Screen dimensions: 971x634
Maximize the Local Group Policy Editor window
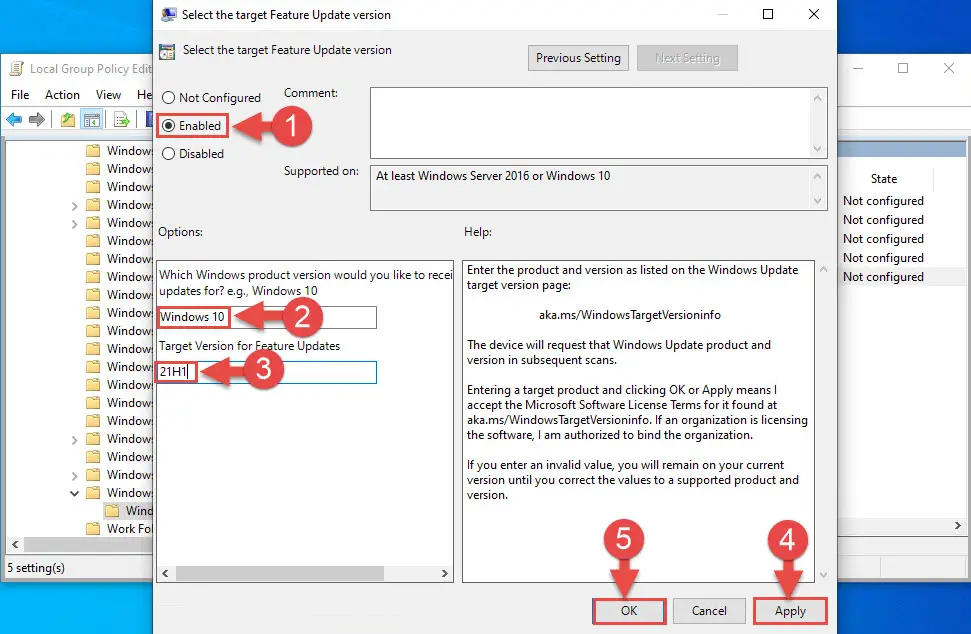point(903,68)
